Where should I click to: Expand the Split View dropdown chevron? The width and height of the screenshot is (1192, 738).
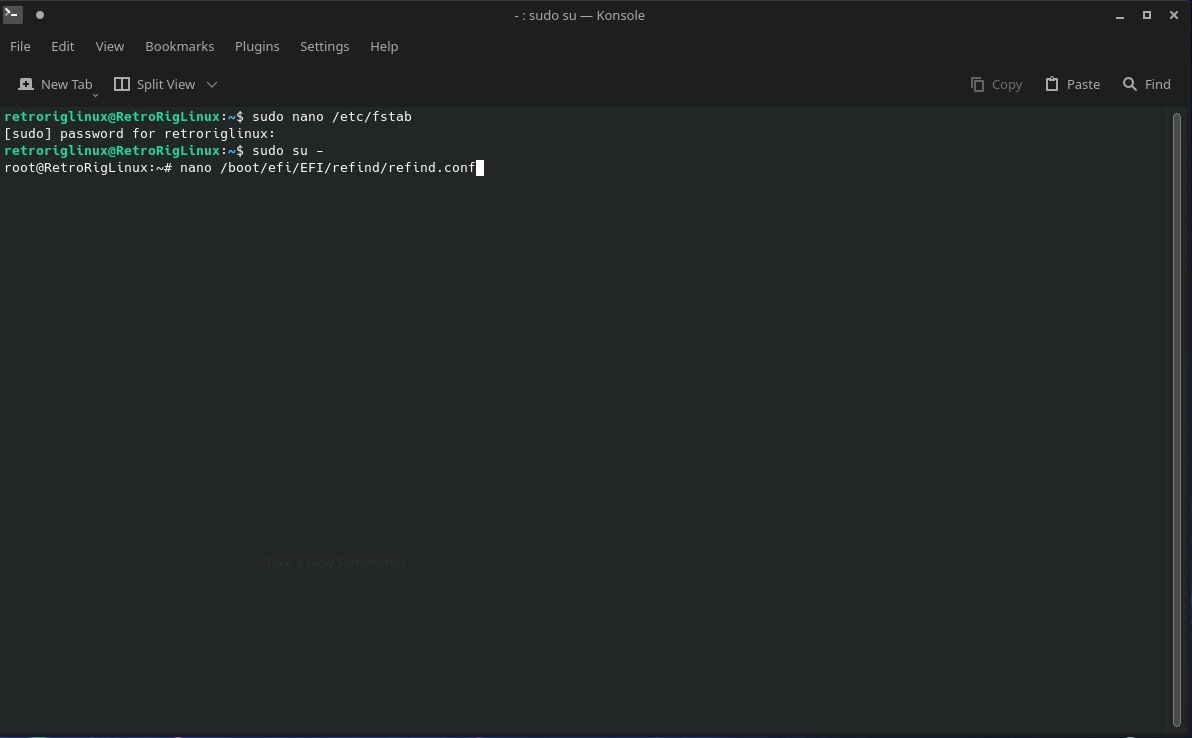click(x=212, y=85)
